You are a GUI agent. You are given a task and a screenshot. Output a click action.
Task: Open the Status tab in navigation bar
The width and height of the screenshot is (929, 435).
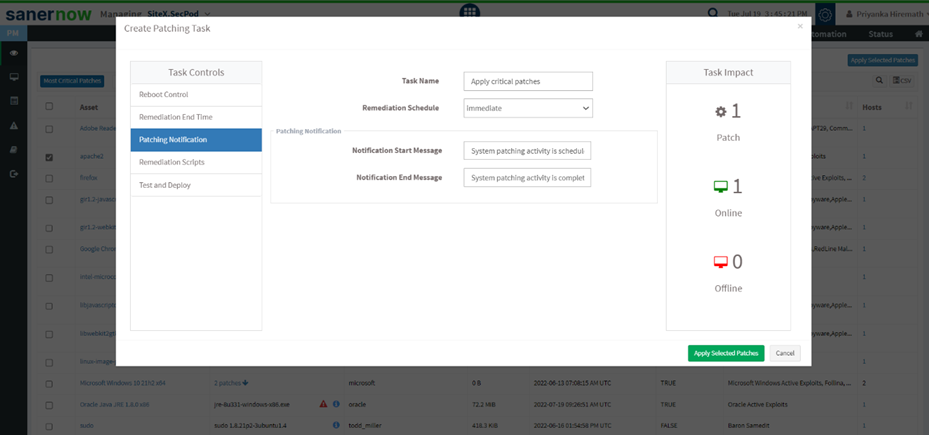pos(880,34)
